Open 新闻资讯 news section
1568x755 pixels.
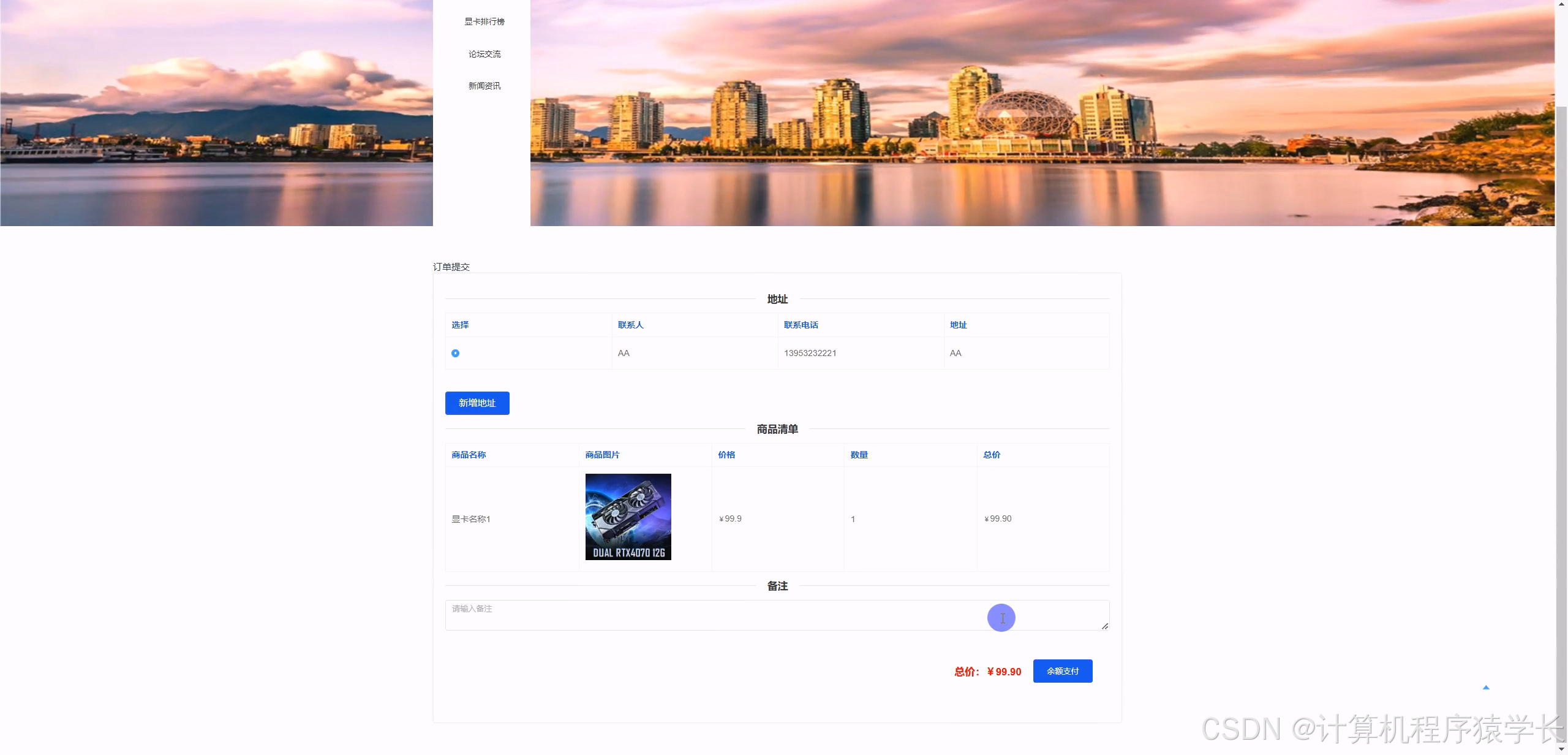pyautogui.click(x=484, y=86)
